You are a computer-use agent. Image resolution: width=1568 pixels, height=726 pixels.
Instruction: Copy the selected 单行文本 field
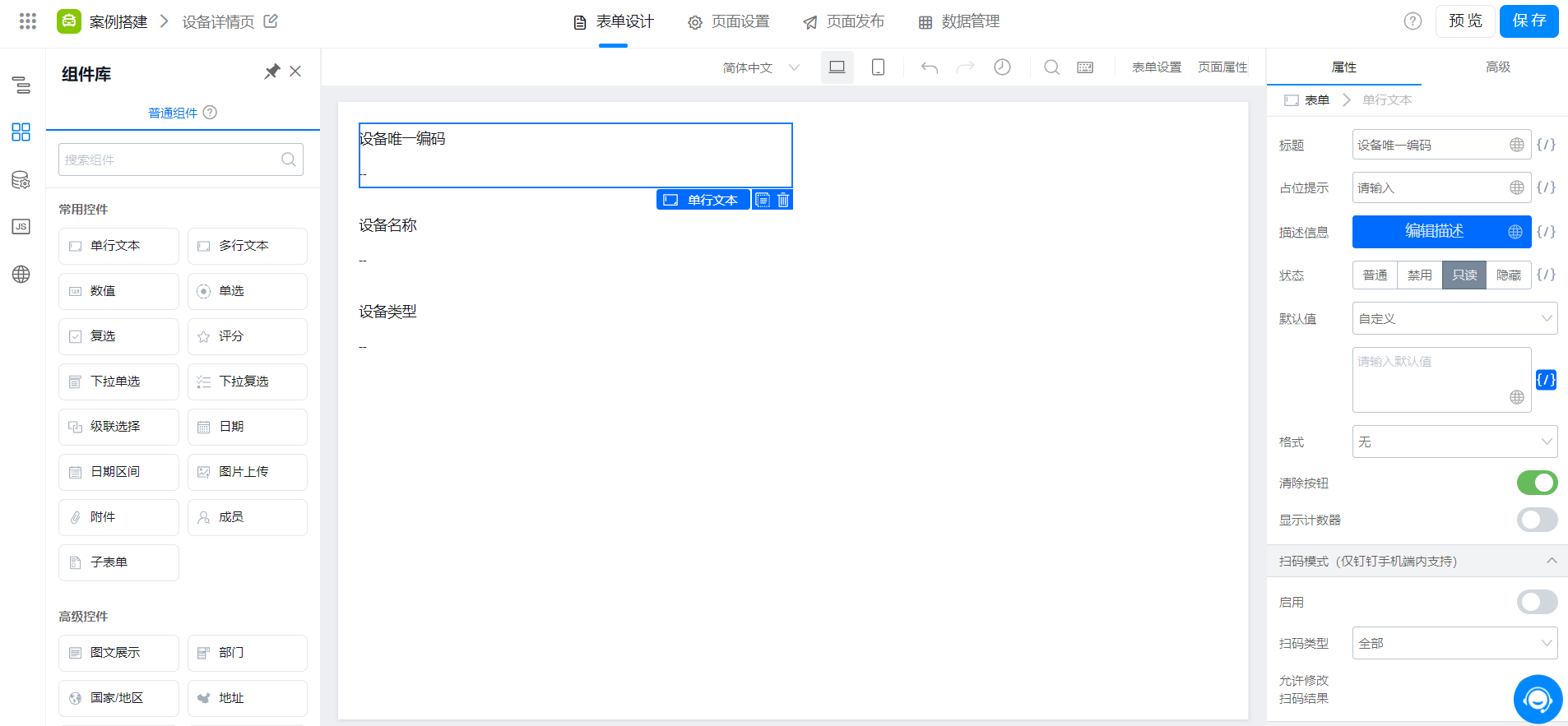tap(763, 200)
